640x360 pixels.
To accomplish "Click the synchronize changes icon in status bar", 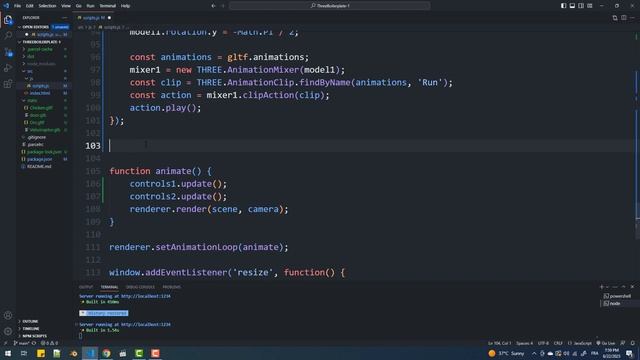I will pos(34,343).
